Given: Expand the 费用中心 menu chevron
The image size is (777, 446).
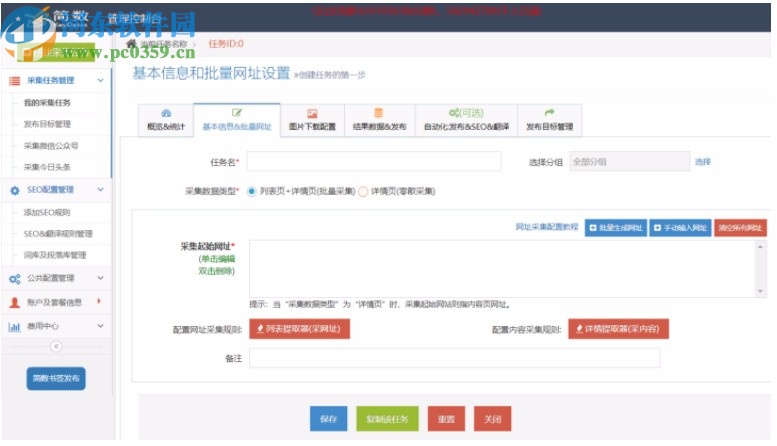Looking at the screenshot, I should click(x=101, y=326).
